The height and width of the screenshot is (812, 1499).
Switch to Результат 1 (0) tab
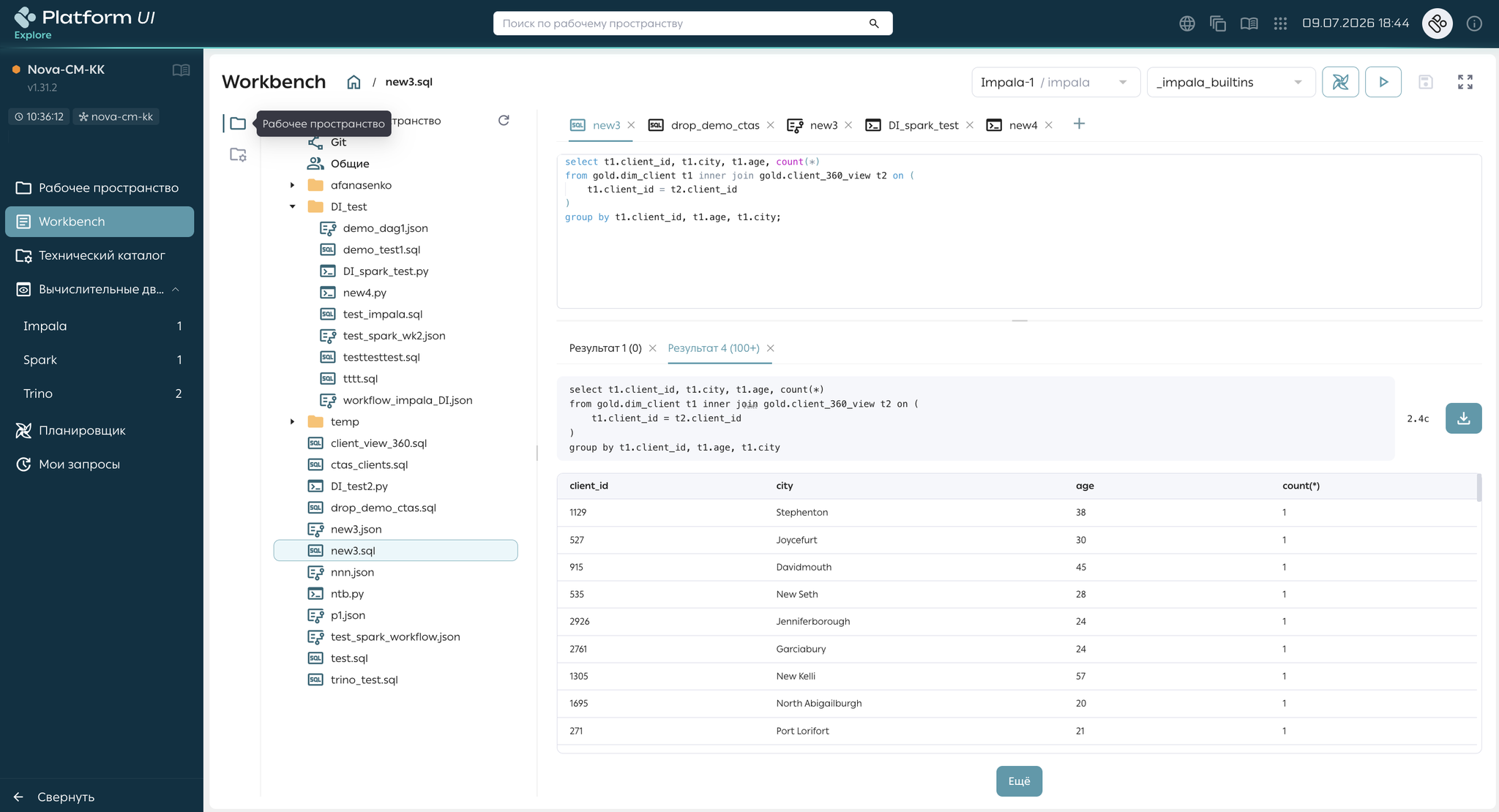pos(605,348)
